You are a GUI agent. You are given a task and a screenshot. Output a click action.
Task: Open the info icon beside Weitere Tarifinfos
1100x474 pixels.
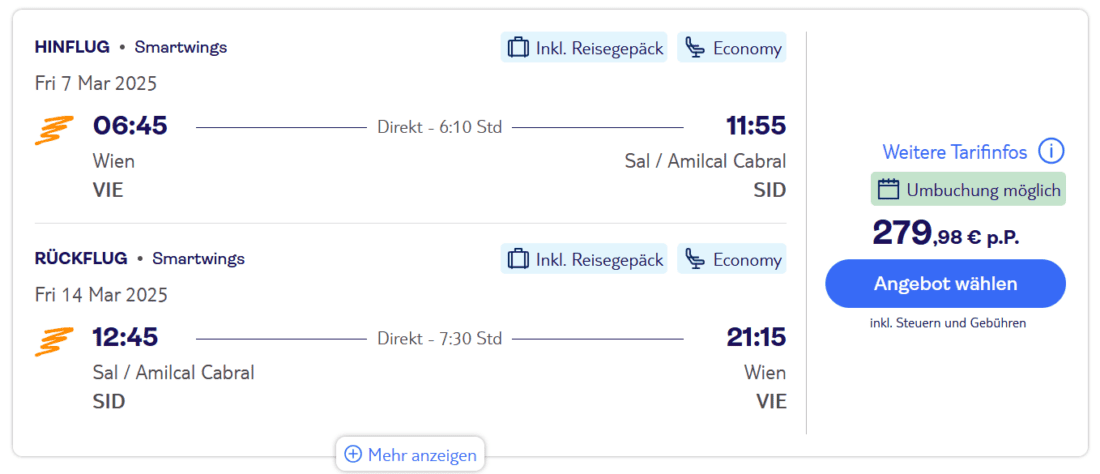[x=1050, y=152]
